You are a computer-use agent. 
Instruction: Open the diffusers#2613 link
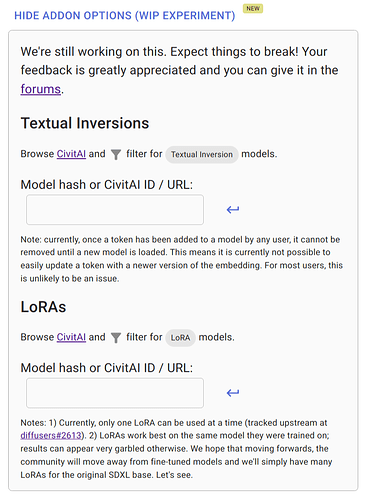pyautogui.click(x=51, y=435)
